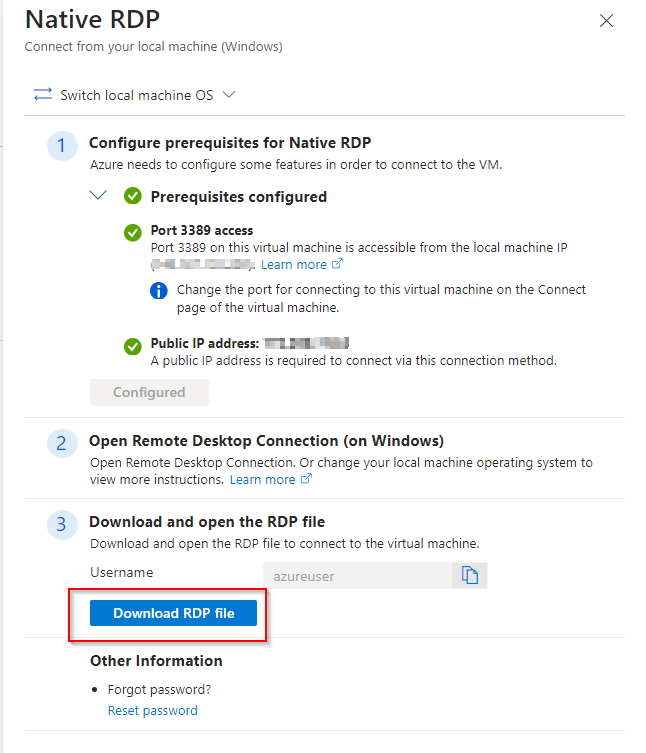Viewport: 646px width, 753px height.
Task: Open the Learn more link for port access
Action: (x=293, y=265)
